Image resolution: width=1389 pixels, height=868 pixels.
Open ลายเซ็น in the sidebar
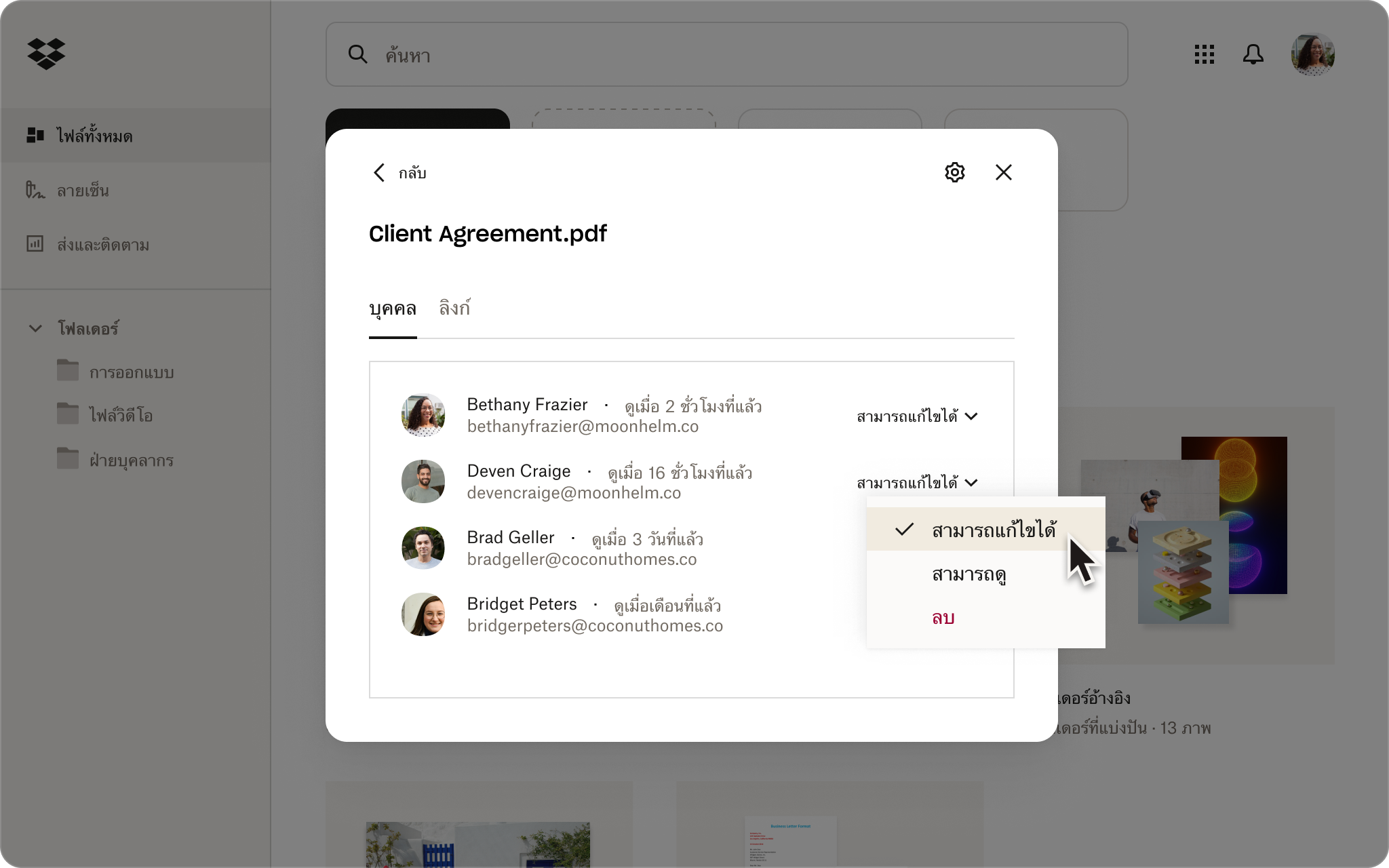[x=136, y=189]
